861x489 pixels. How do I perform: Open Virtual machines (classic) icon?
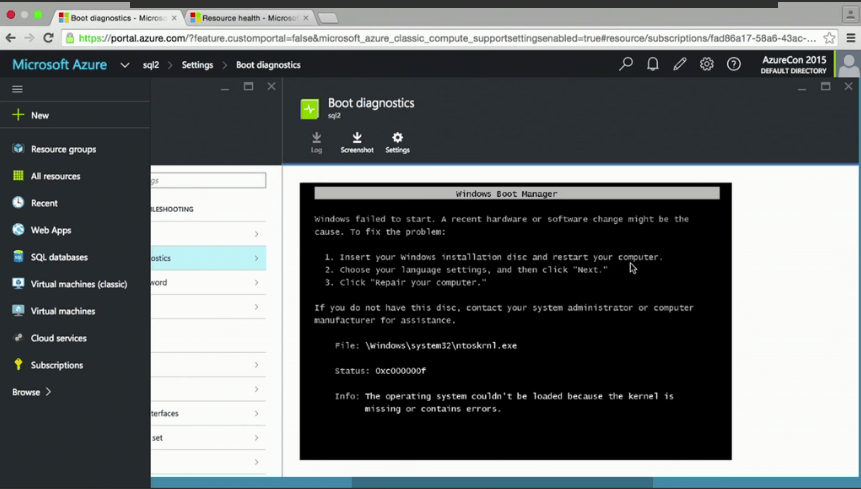[x=18, y=283]
